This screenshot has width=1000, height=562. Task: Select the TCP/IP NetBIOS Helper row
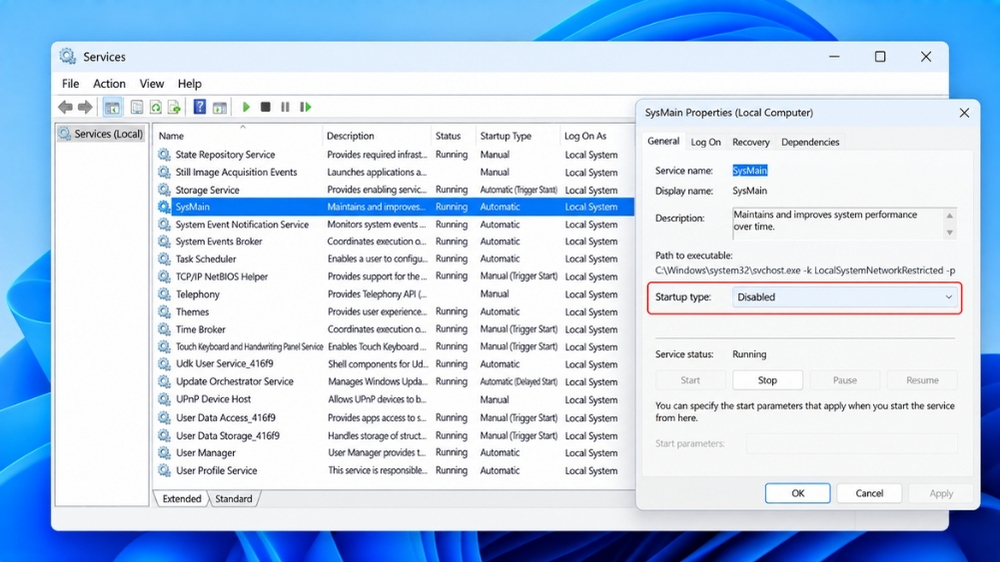(395, 277)
